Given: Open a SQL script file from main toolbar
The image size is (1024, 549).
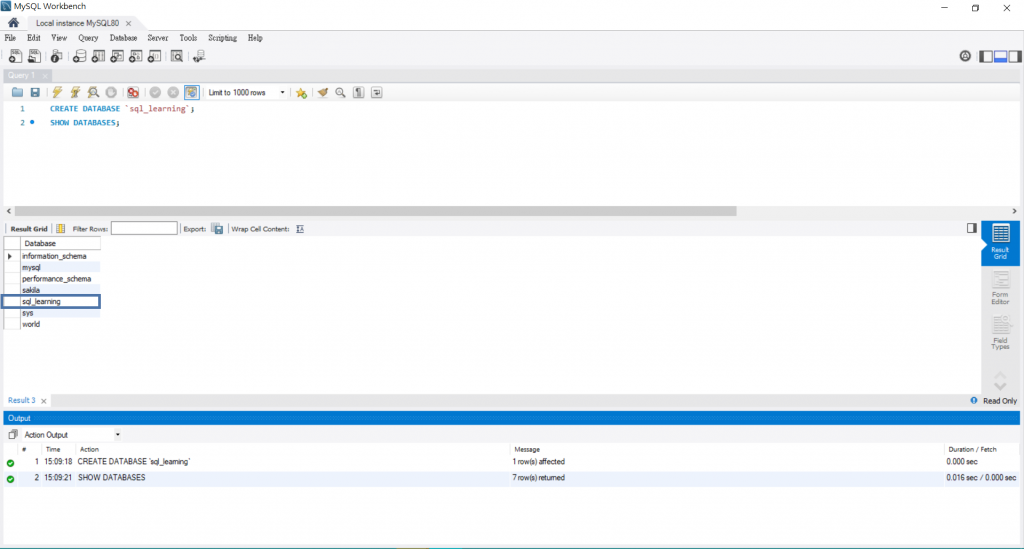Looking at the screenshot, I should click(x=34, y=57).
